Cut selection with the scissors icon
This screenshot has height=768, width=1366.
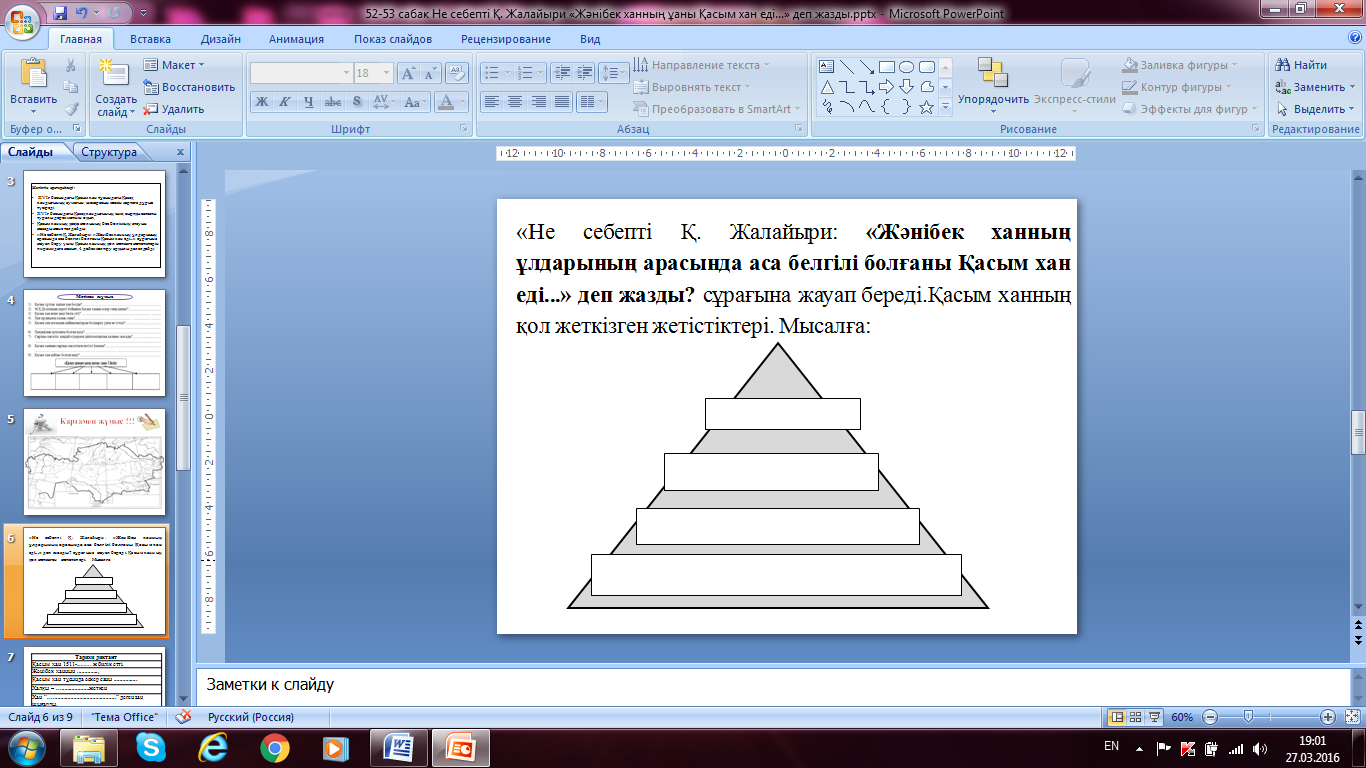[x=71, y=65]
